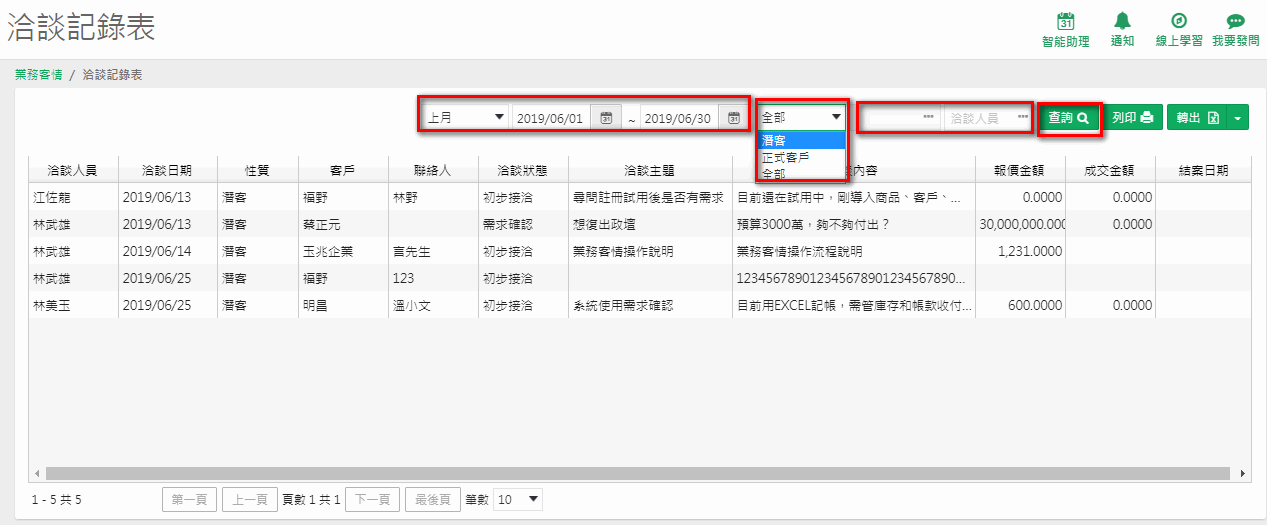Click customer cell 明昌
Viewport: 1267px width, 525px height.
pyautogui.click(x=343, y=305)
